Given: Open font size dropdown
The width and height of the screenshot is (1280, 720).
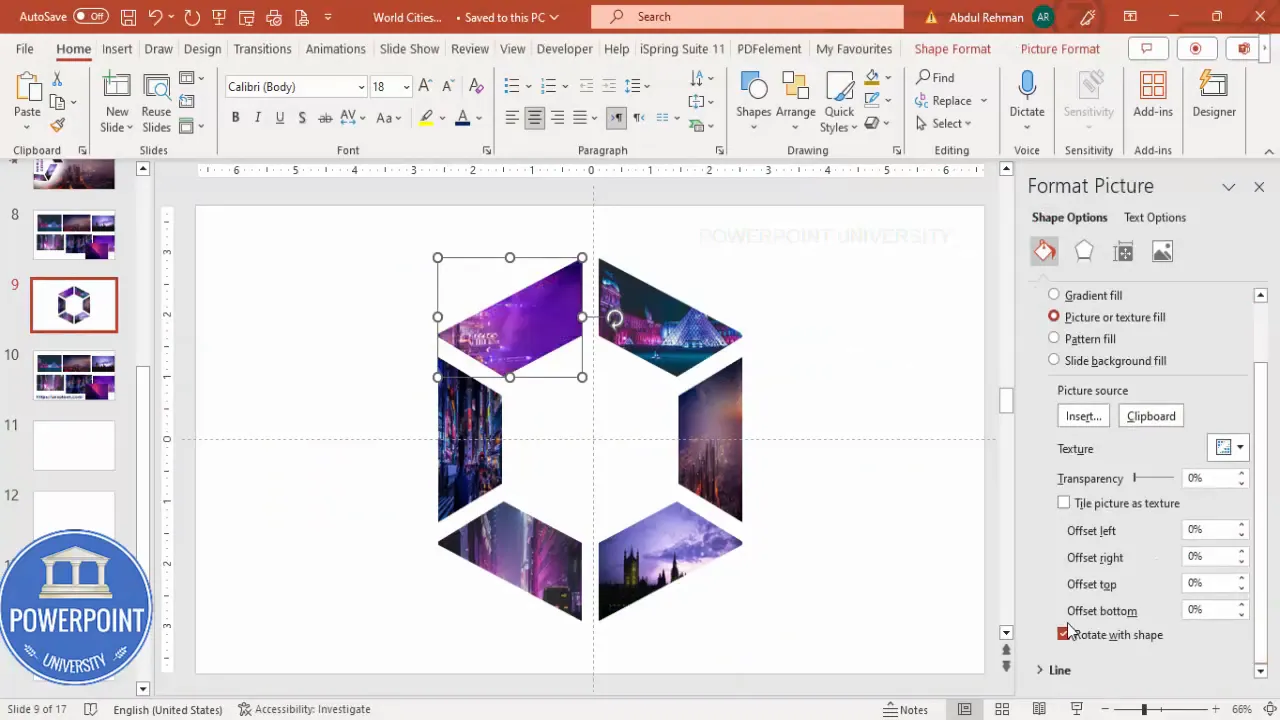Looking at the screenshot, I should 406,87.
